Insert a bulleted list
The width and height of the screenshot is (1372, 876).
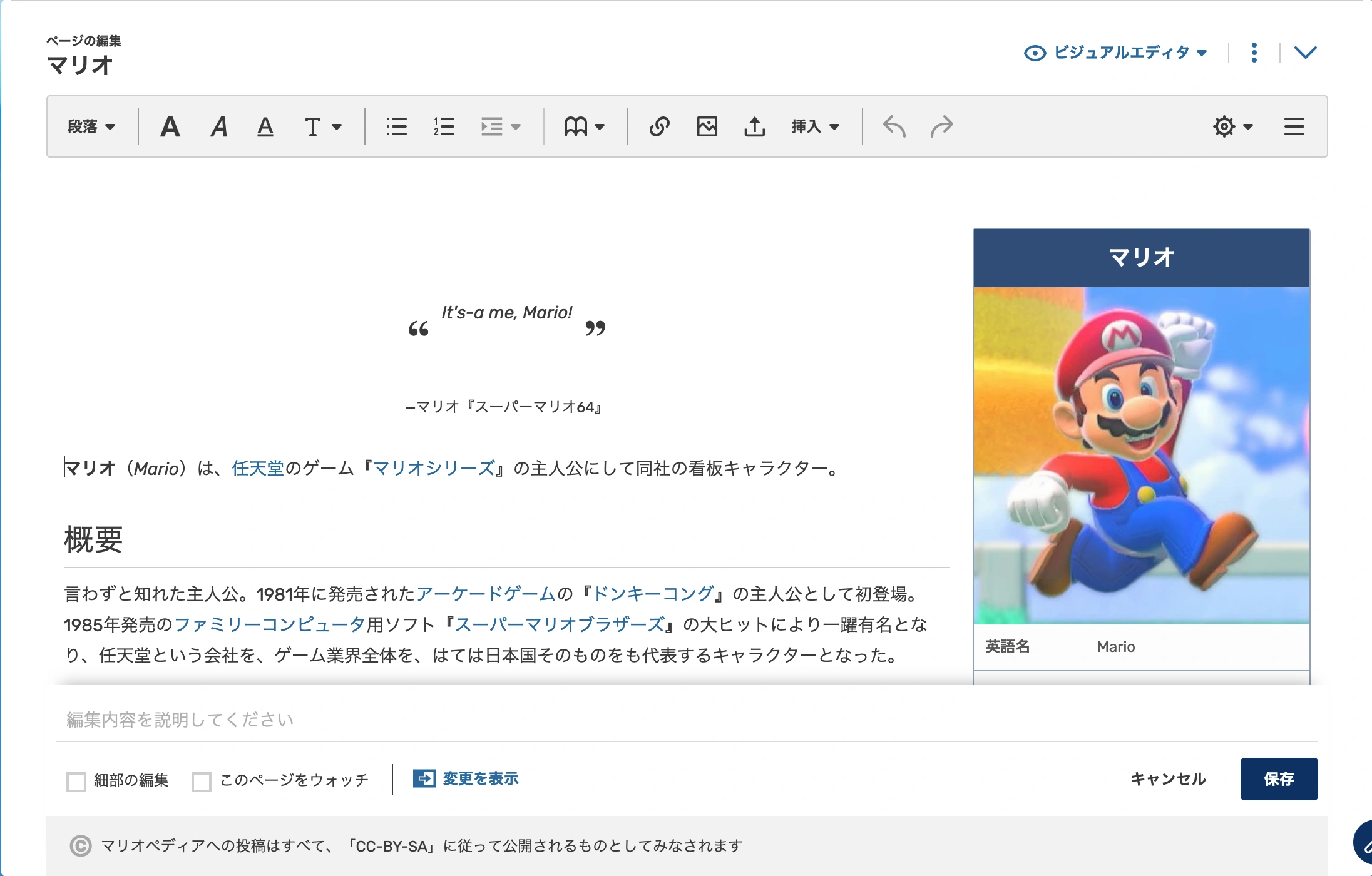(x=396, y=127)
